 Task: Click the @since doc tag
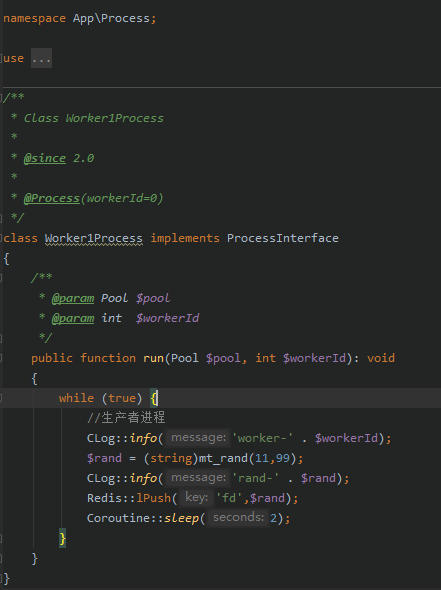(45, 158)
